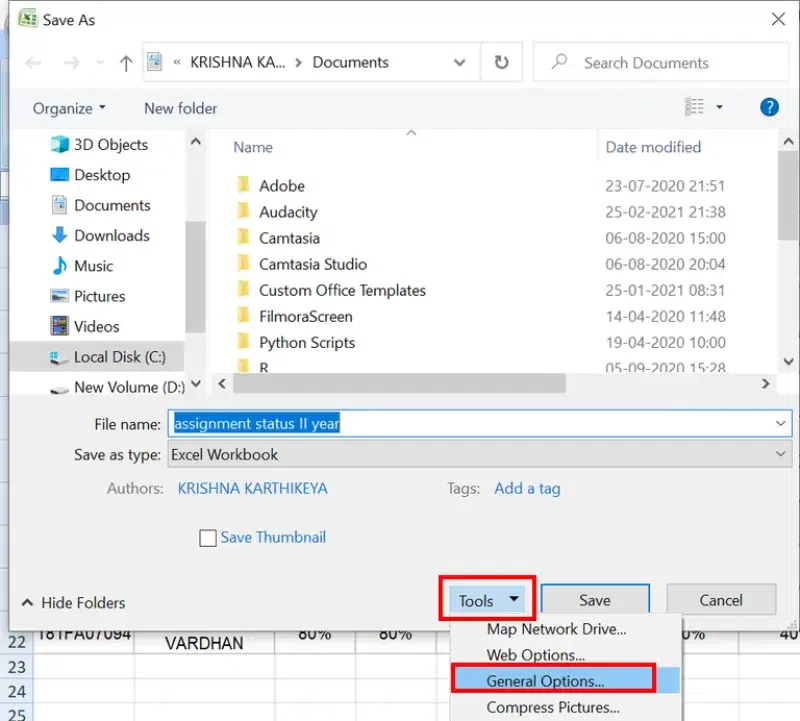Change view layout icon
This screenshot has width=800, height=721.
click(x=694, y=107)
